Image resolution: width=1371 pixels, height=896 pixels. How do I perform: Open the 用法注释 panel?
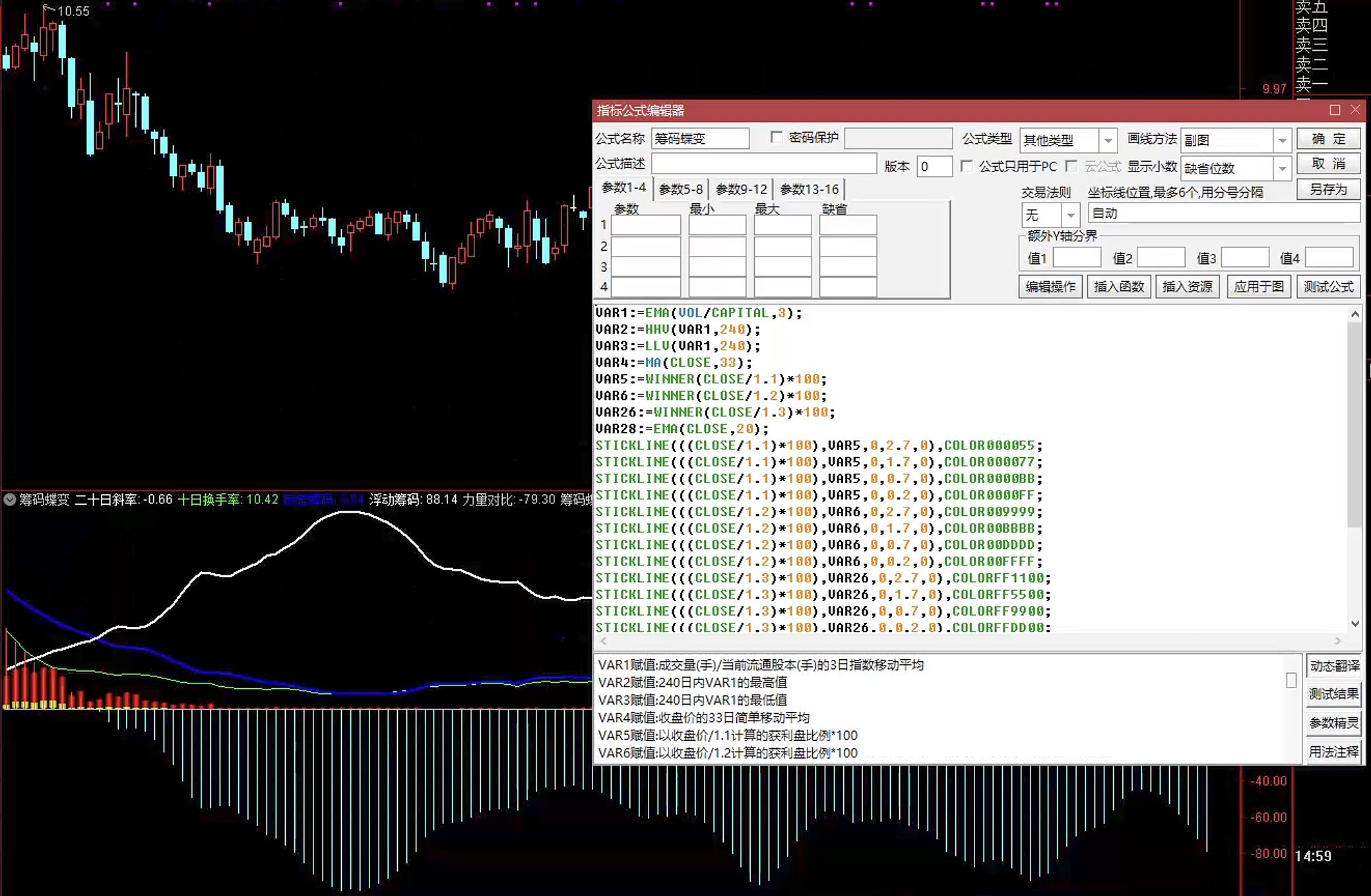[x=1334, y=752]
